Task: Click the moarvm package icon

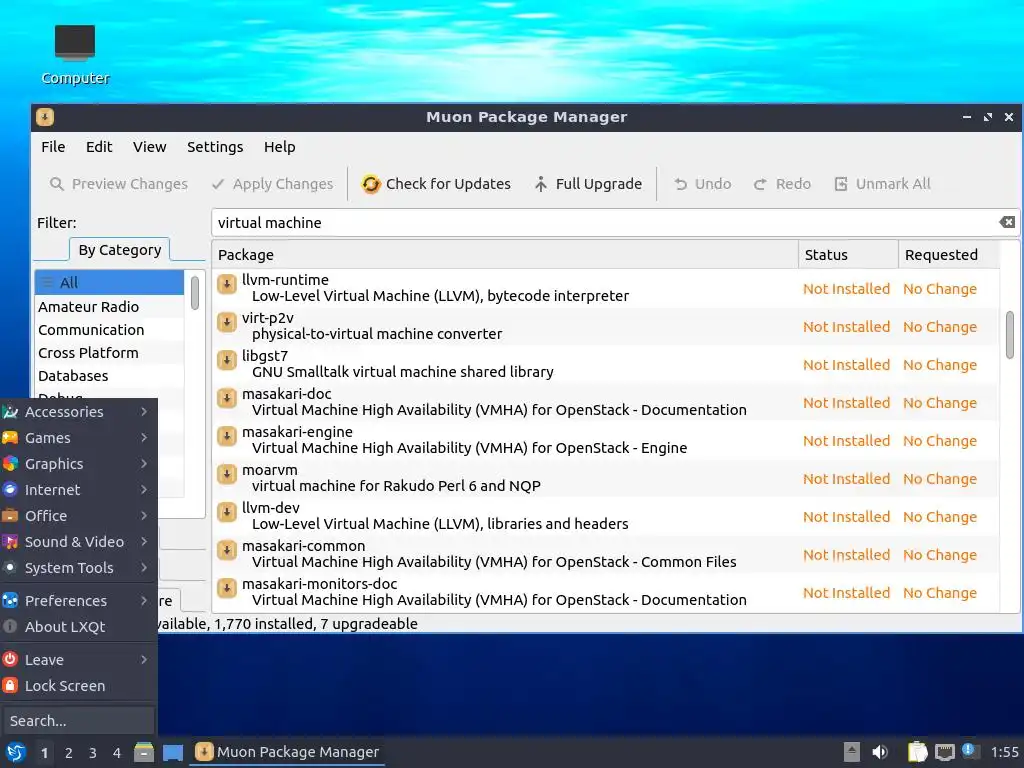Action: 227,473
